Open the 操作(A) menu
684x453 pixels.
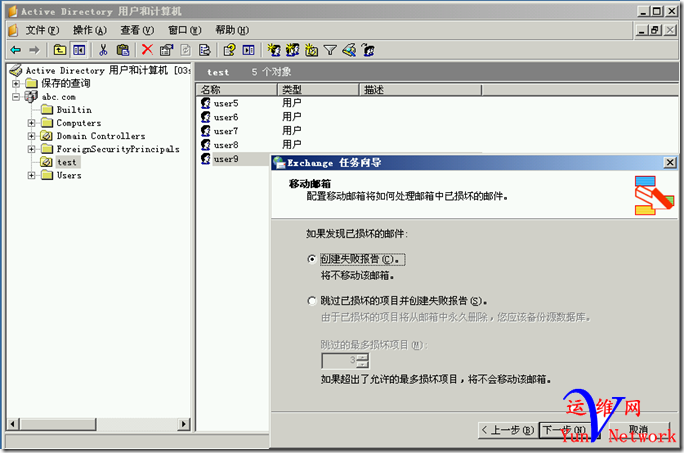point(90,30)
